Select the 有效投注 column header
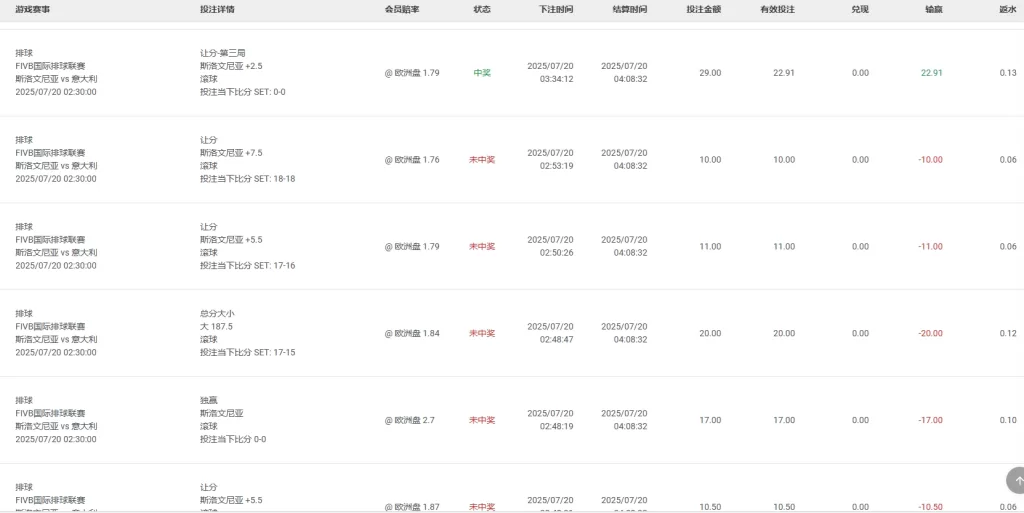This screenshot has width=1024, height=513. tap(778, 10)
